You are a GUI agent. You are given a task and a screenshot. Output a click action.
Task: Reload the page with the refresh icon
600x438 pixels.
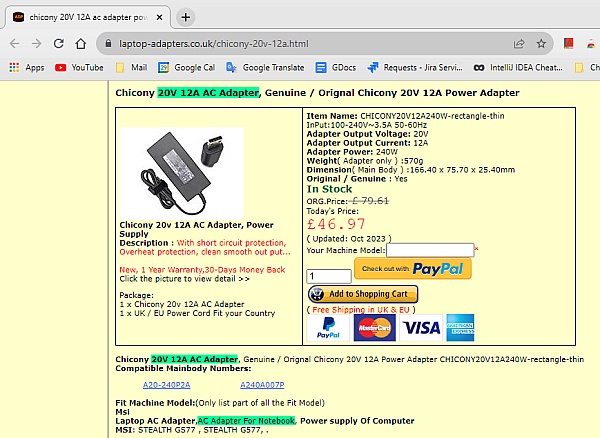pyautogui.click(x=59, y=44)
